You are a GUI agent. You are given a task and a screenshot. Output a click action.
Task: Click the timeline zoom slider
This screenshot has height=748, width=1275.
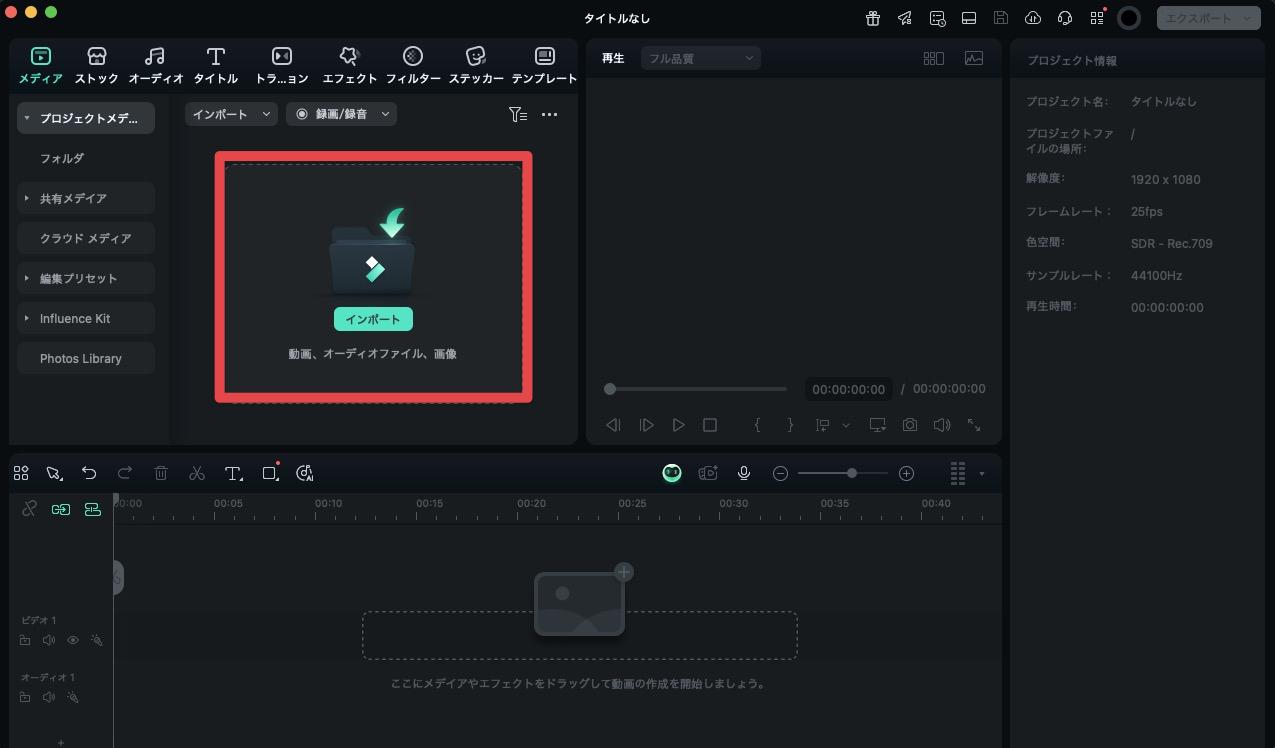842,473
